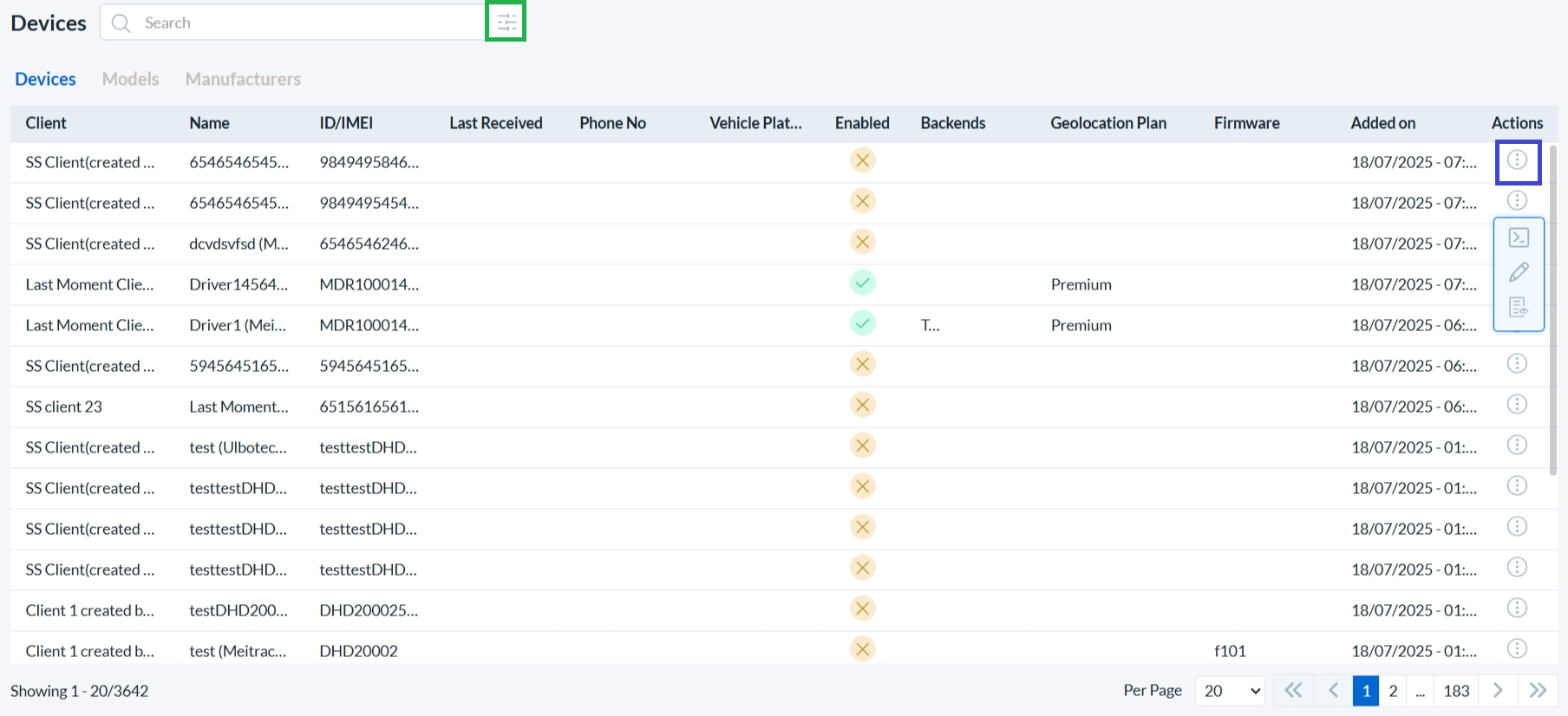Jump to page 183 in pagination

1456,691
